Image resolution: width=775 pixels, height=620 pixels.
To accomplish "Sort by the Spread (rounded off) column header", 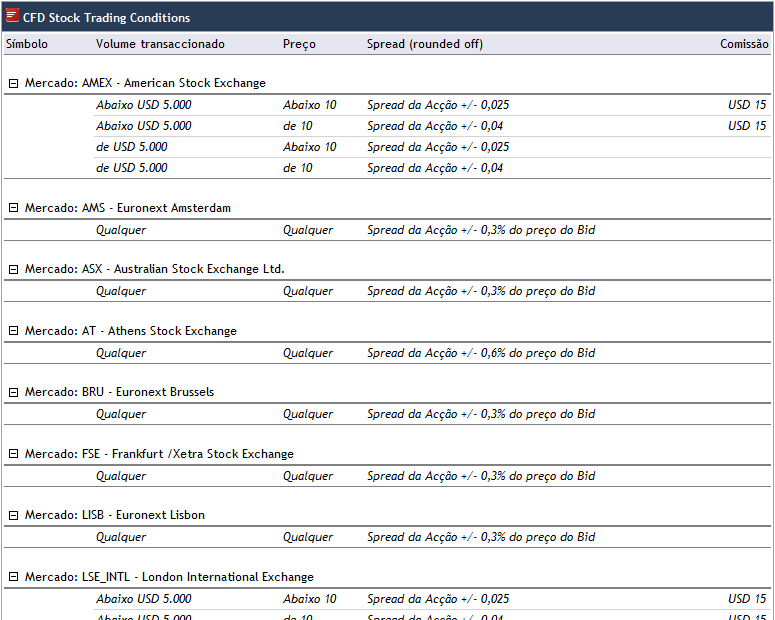I will [x=425, y=44].
